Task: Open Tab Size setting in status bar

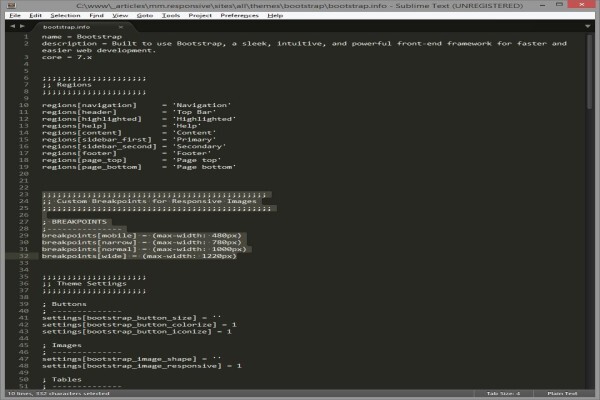Action: click(503, 393)
